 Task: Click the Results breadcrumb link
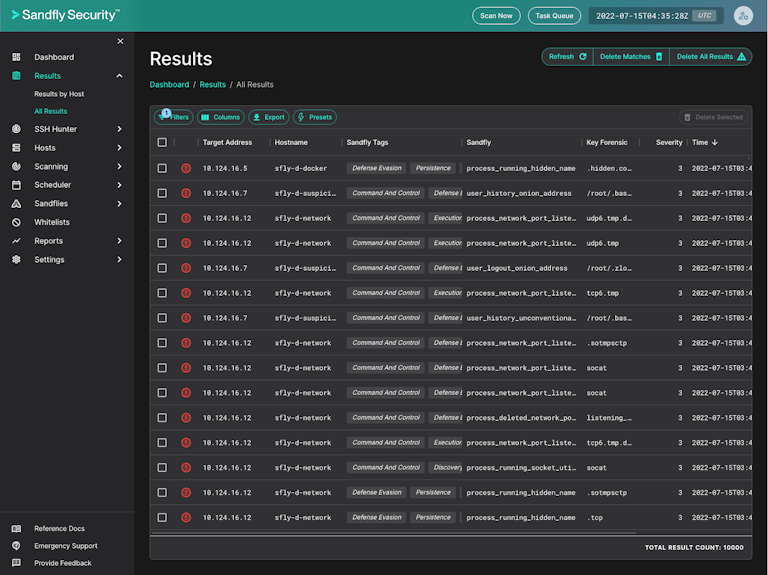(213, 85)
